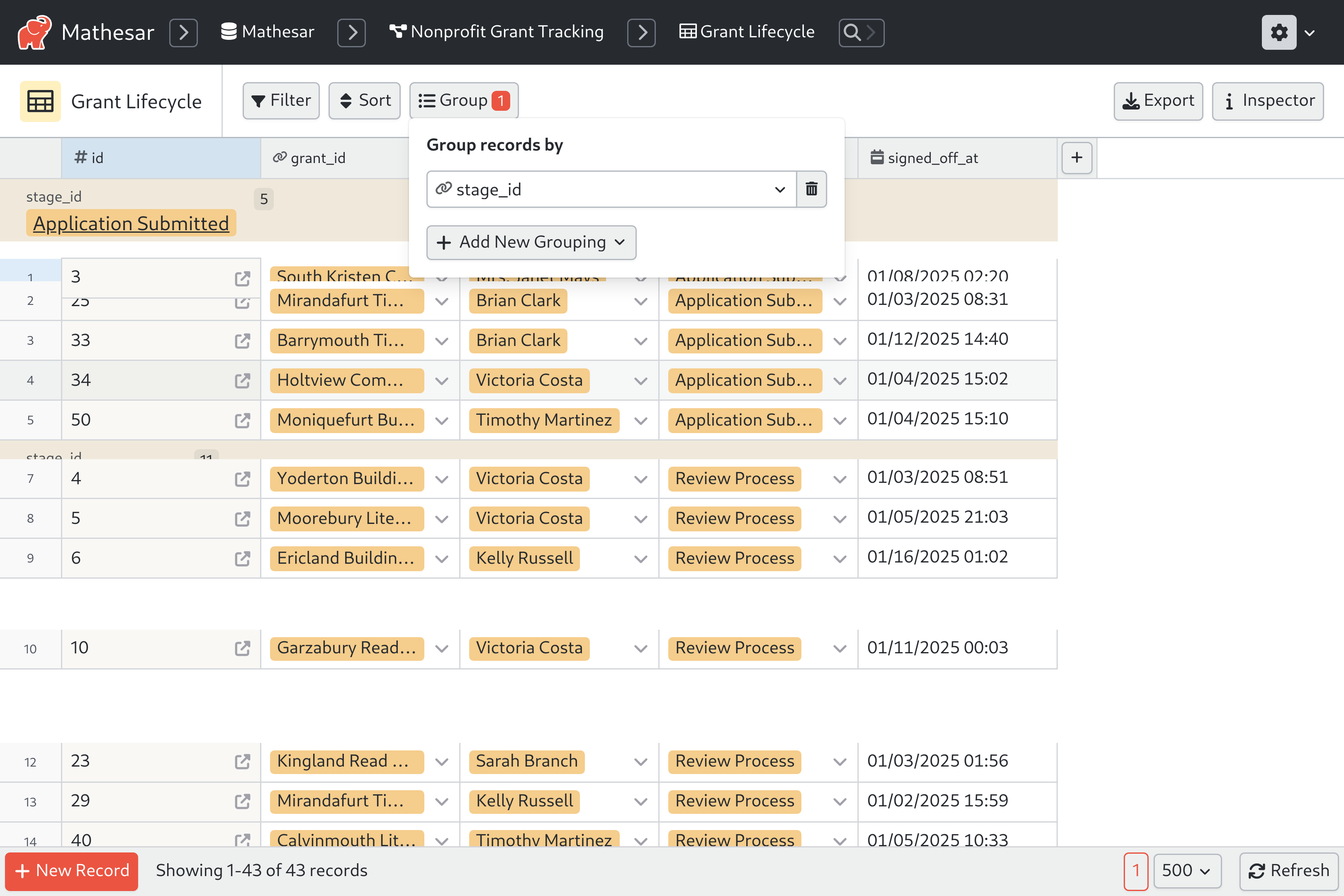Click the Mathesar elephant logo

pos(34,32)
